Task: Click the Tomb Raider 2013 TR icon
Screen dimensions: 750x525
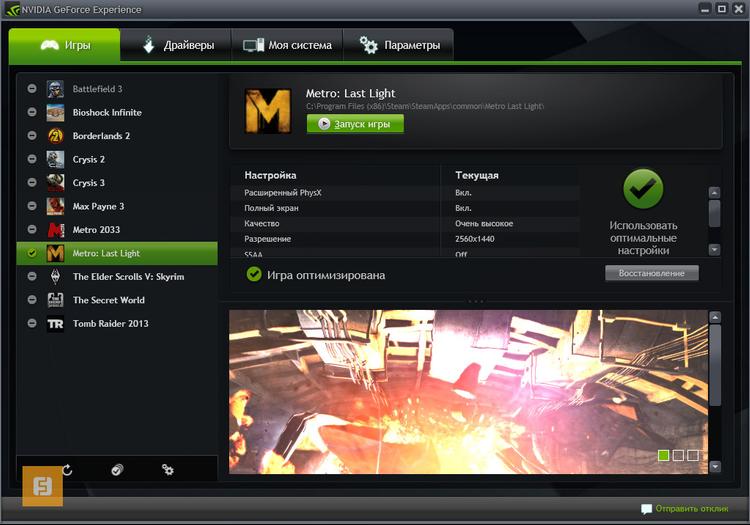Action: click(x=55, y=324)
